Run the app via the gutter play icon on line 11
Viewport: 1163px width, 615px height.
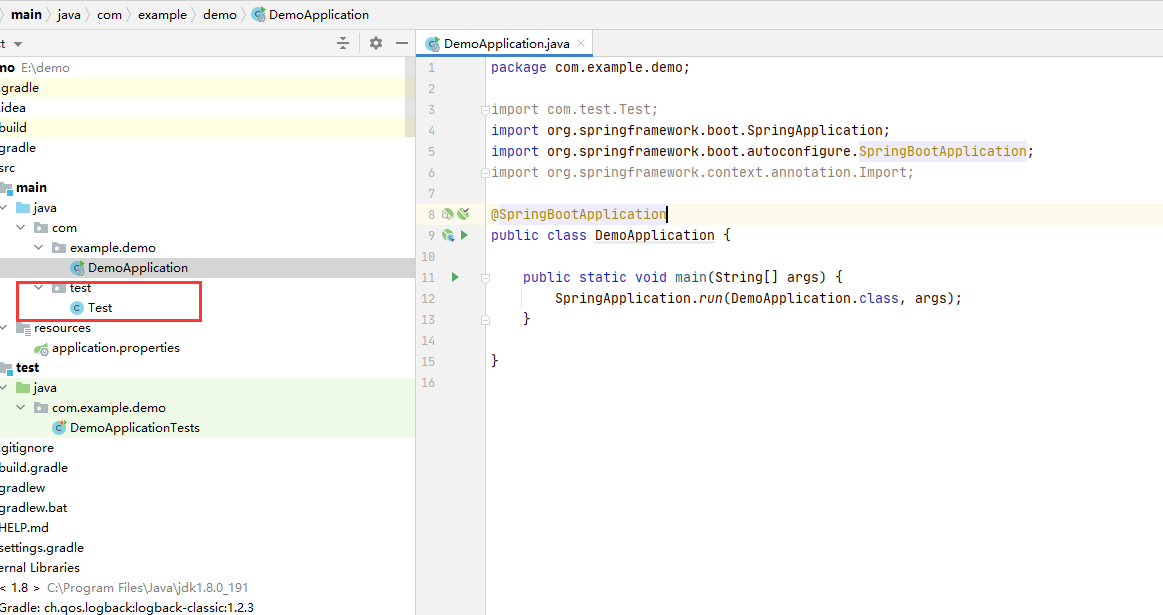pyautogui.click(x=455, y=277)
